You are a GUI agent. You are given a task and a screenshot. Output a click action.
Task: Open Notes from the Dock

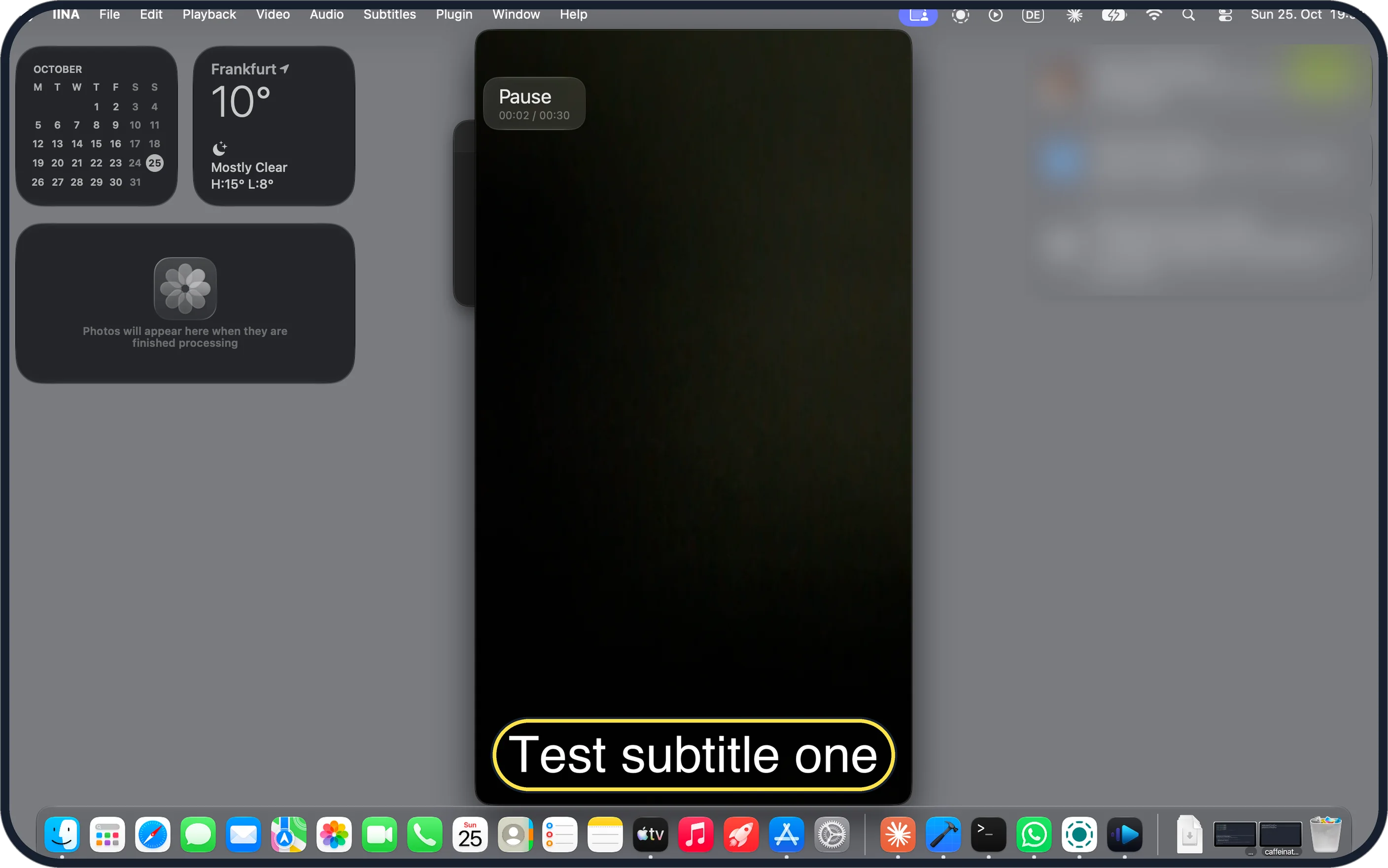coord(605,835)
